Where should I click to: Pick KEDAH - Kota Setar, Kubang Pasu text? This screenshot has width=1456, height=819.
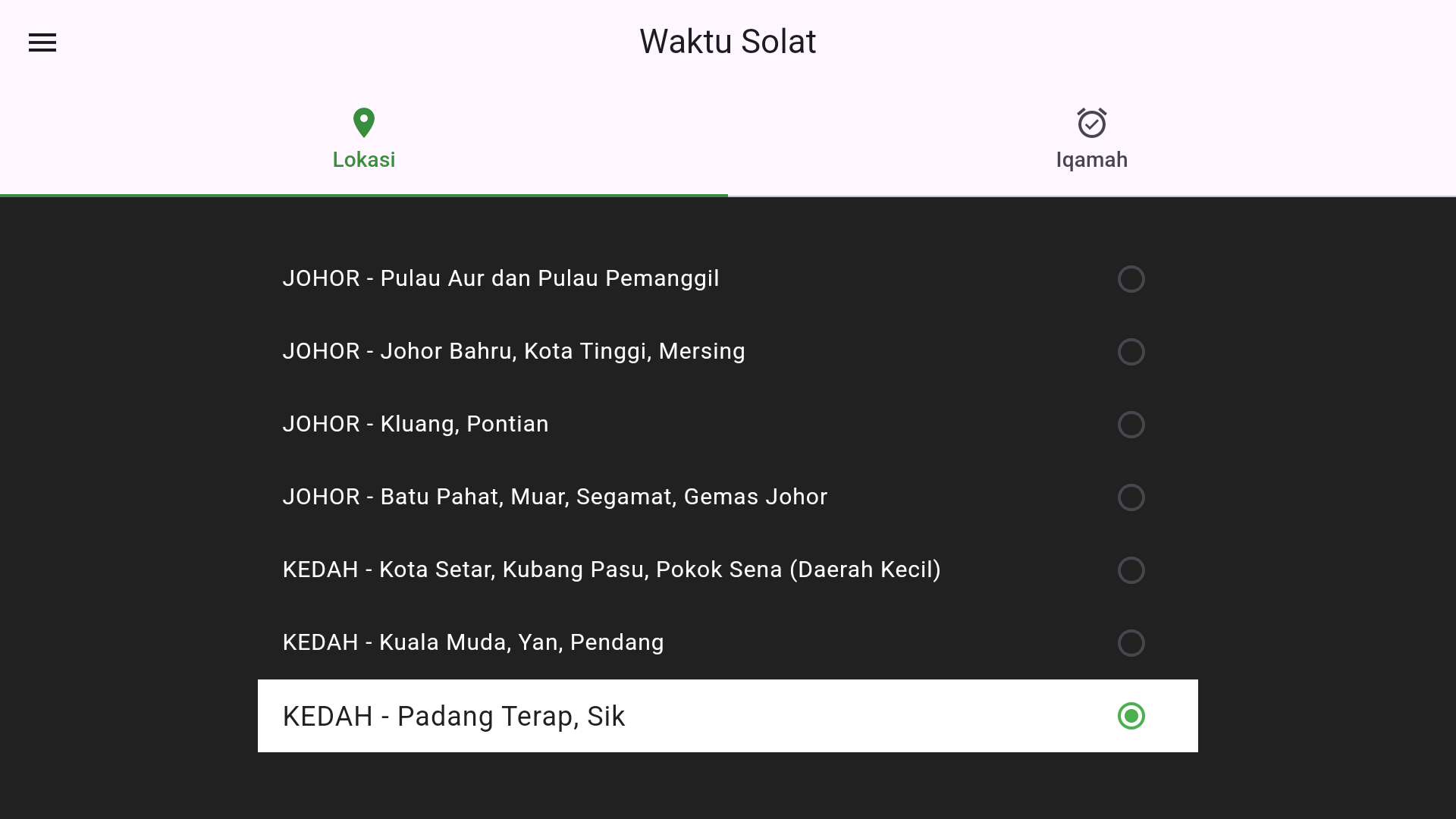611,570
